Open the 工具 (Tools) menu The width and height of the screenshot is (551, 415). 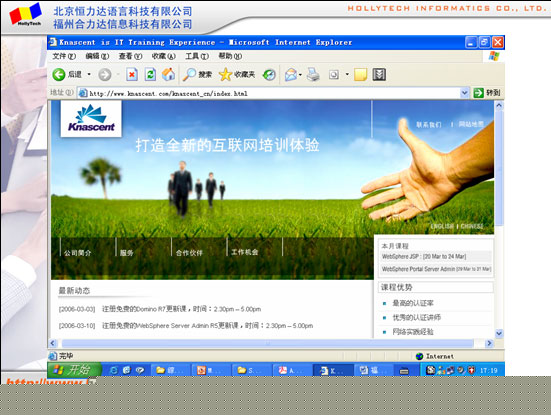(x=197, y=56)
